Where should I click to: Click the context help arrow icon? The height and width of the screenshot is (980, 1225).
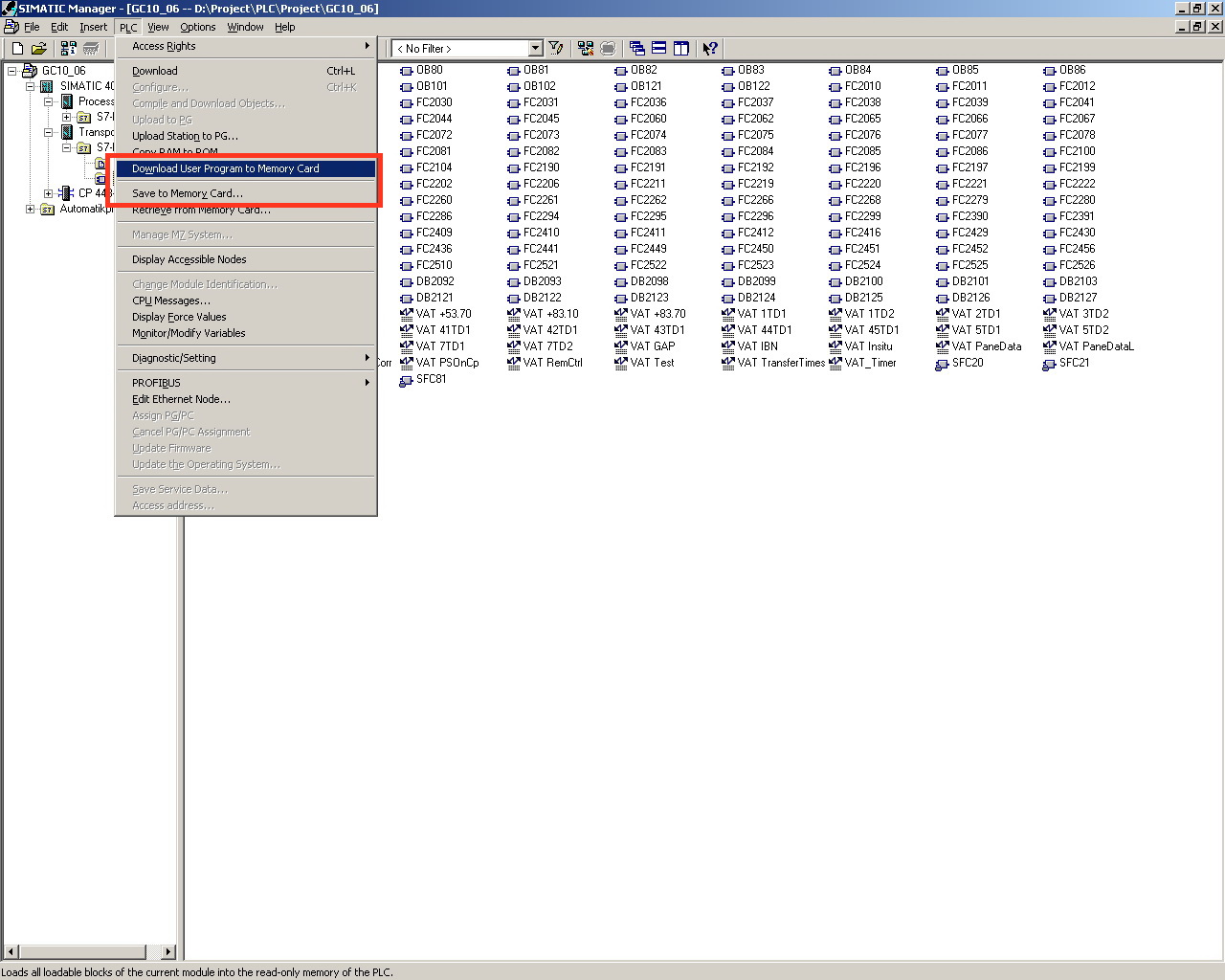[x=710, y=48]
